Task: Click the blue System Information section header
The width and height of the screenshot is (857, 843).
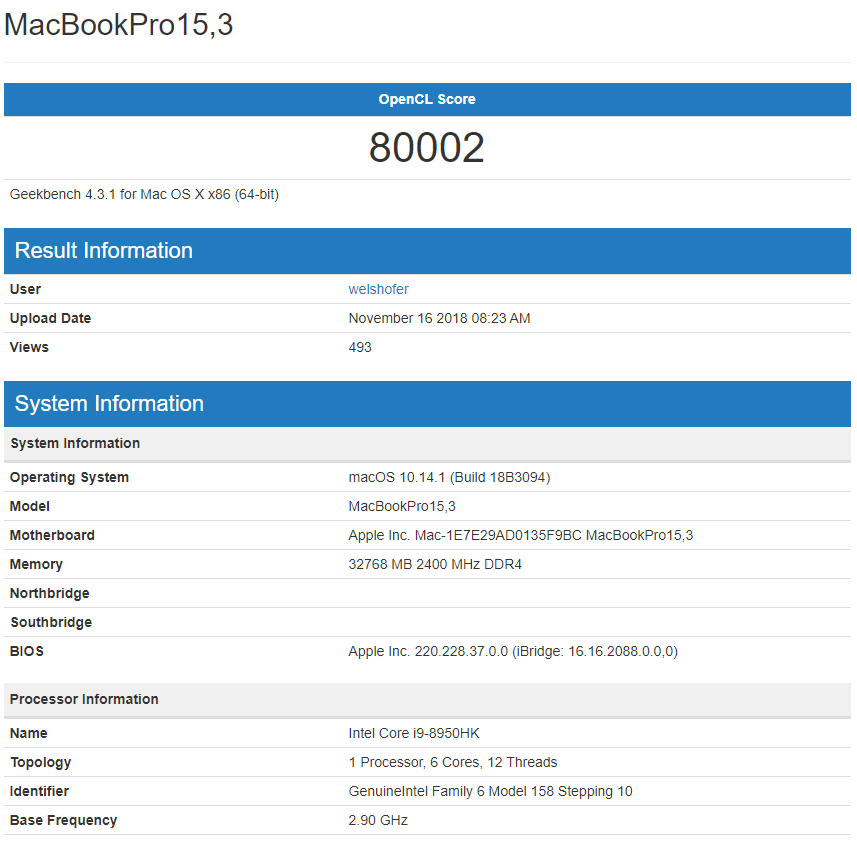Action: [x=427, y=404]
